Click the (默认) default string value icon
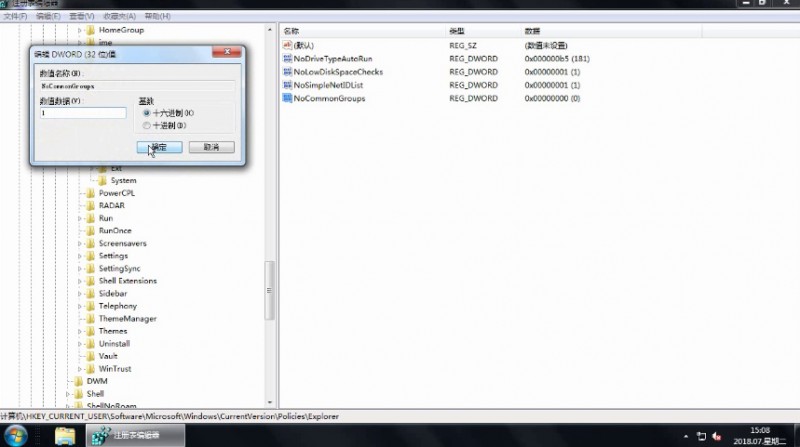Viewport: 800px width, 447px height. pyautogui.click(x=287, y=46)
